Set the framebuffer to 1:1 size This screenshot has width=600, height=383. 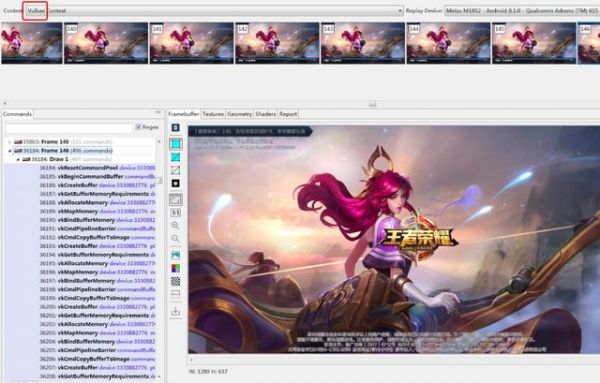[x=176, y=213]
